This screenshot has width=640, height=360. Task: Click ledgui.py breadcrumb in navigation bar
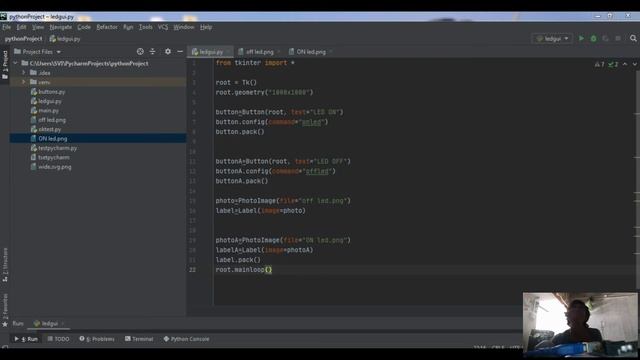(65, 39)
